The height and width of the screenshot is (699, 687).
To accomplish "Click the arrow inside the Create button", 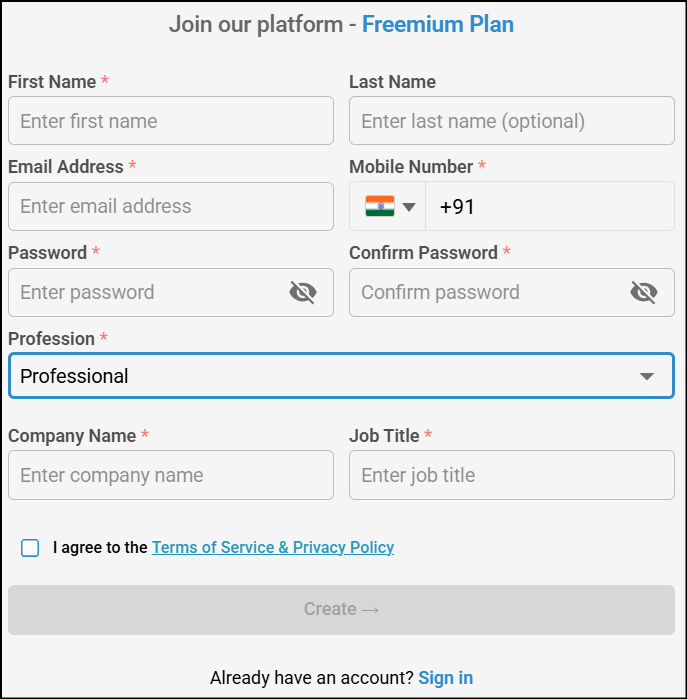I will 371,609.
